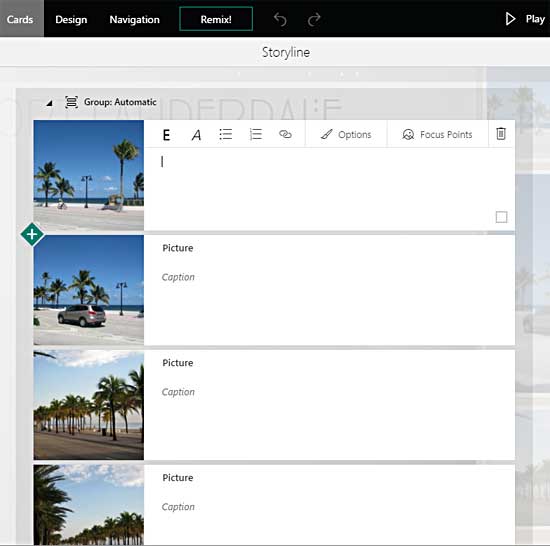The image size is (550, 546).
Task: Select the Cards tab
Action: [x=20, y=19]
